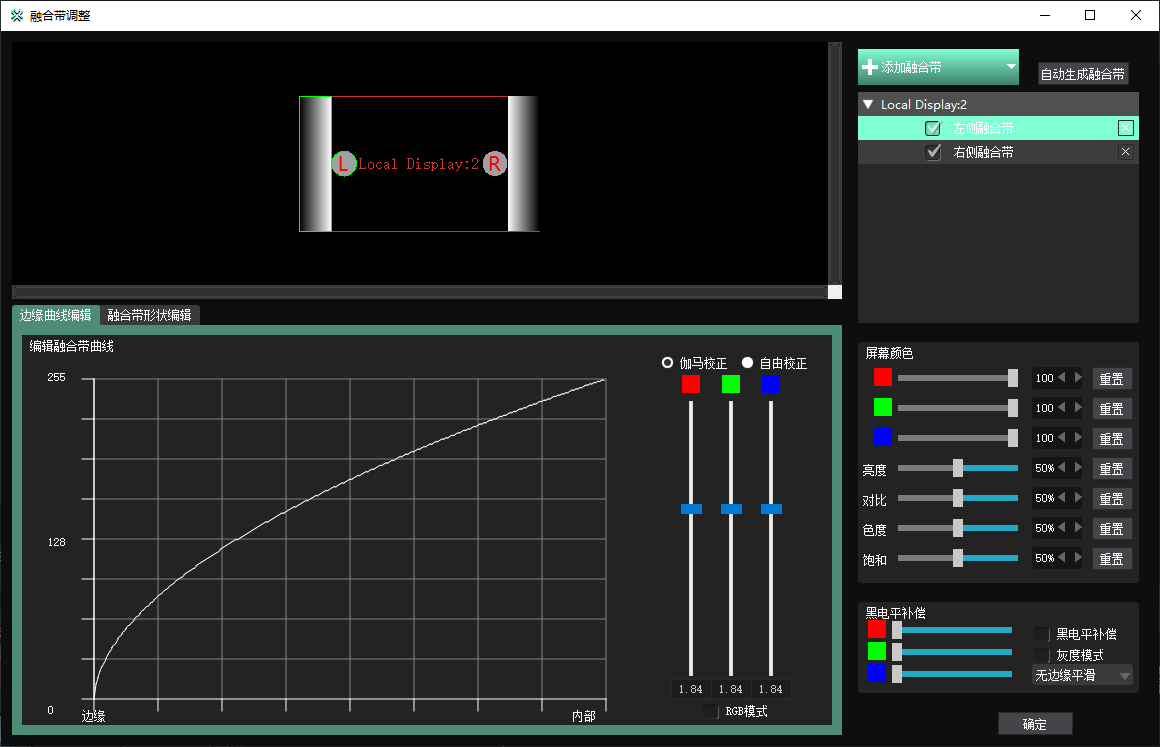Enable the RGB模式 checkbox
The width and height of the screenshot is (1160, 747).
(711, 711)
